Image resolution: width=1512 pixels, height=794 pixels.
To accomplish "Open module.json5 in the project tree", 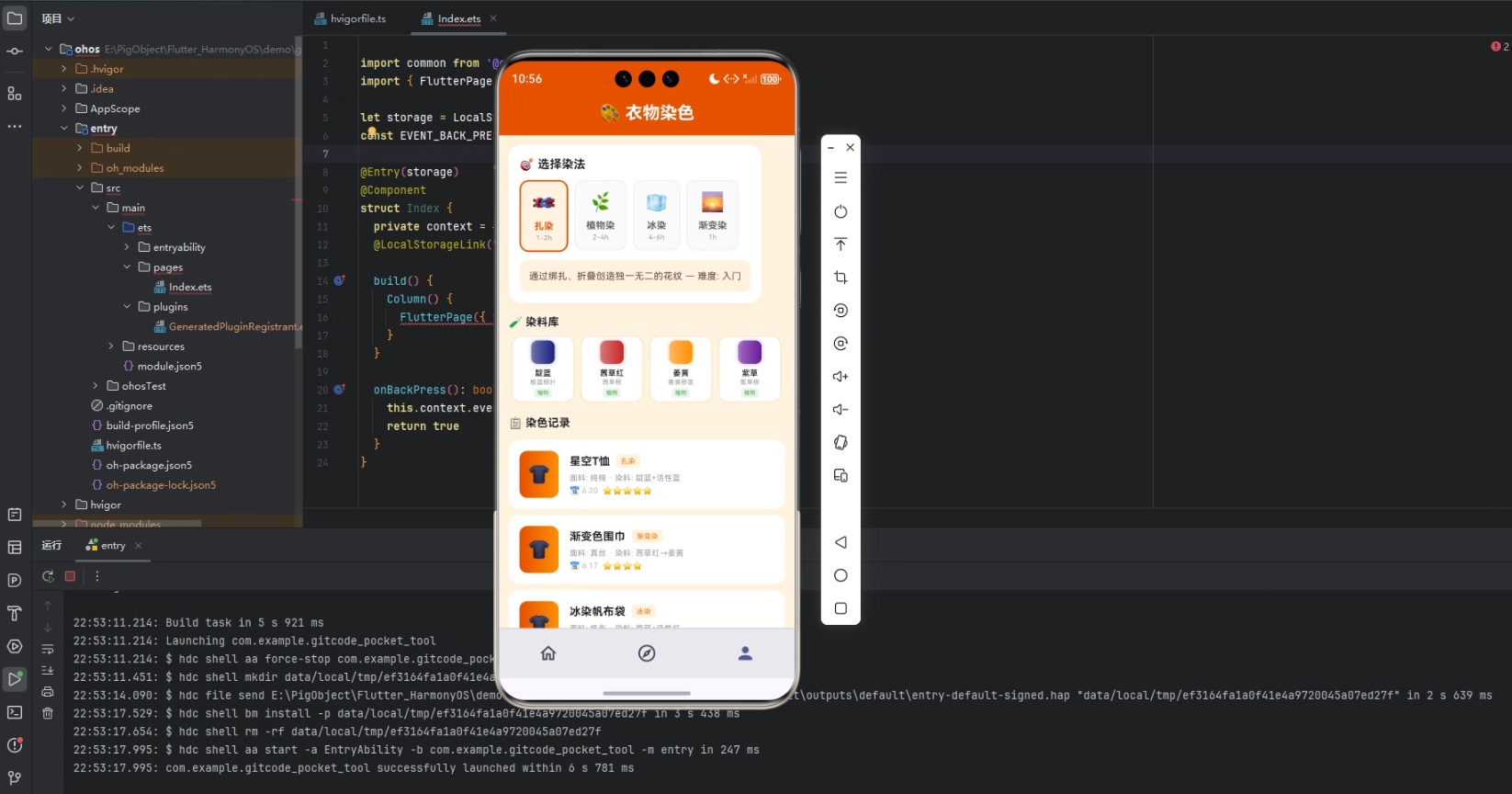I will click(169, 367).
